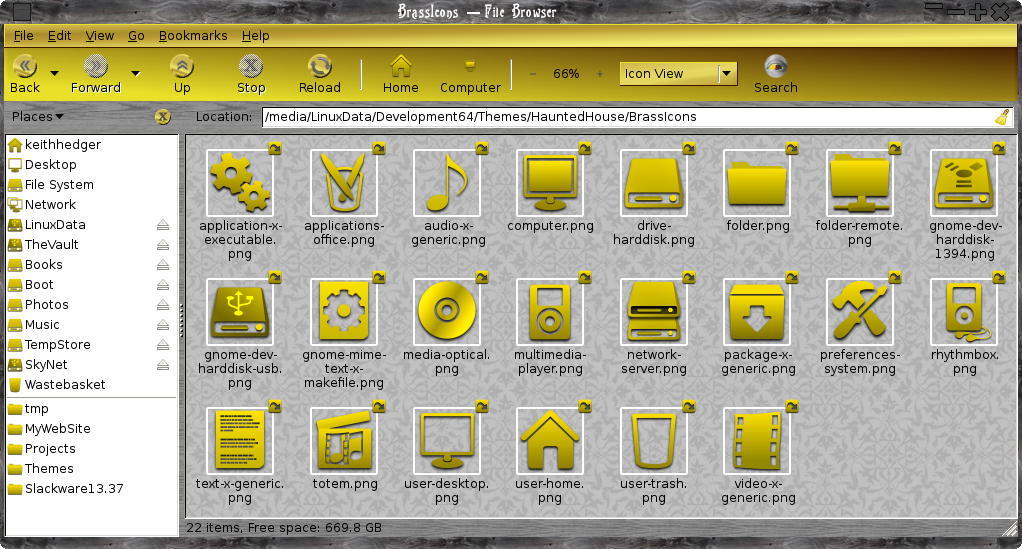1022x549 pixels.
Task: Clear location bar with broom icon
Action: point(1002,117)
